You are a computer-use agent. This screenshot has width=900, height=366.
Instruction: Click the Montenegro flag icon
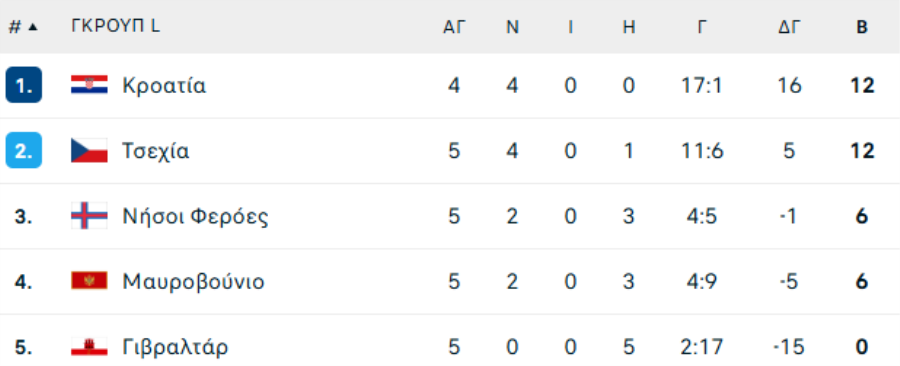click(89, 281)
